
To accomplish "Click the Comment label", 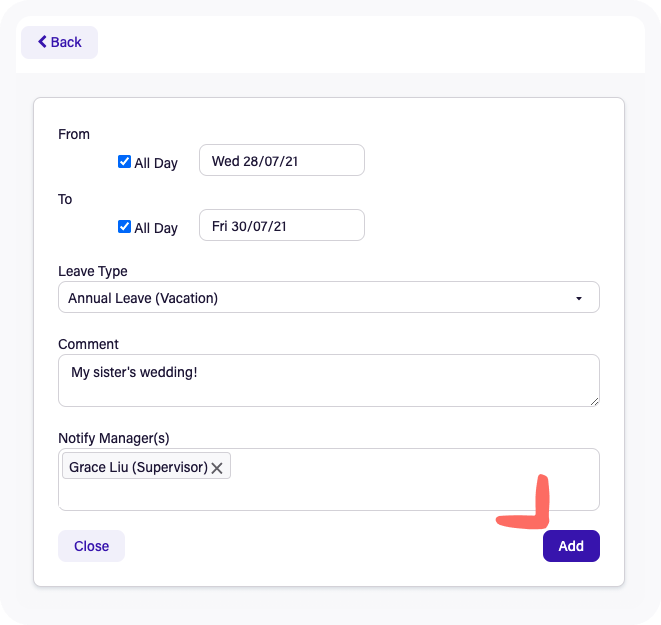I will coord(88,344).
